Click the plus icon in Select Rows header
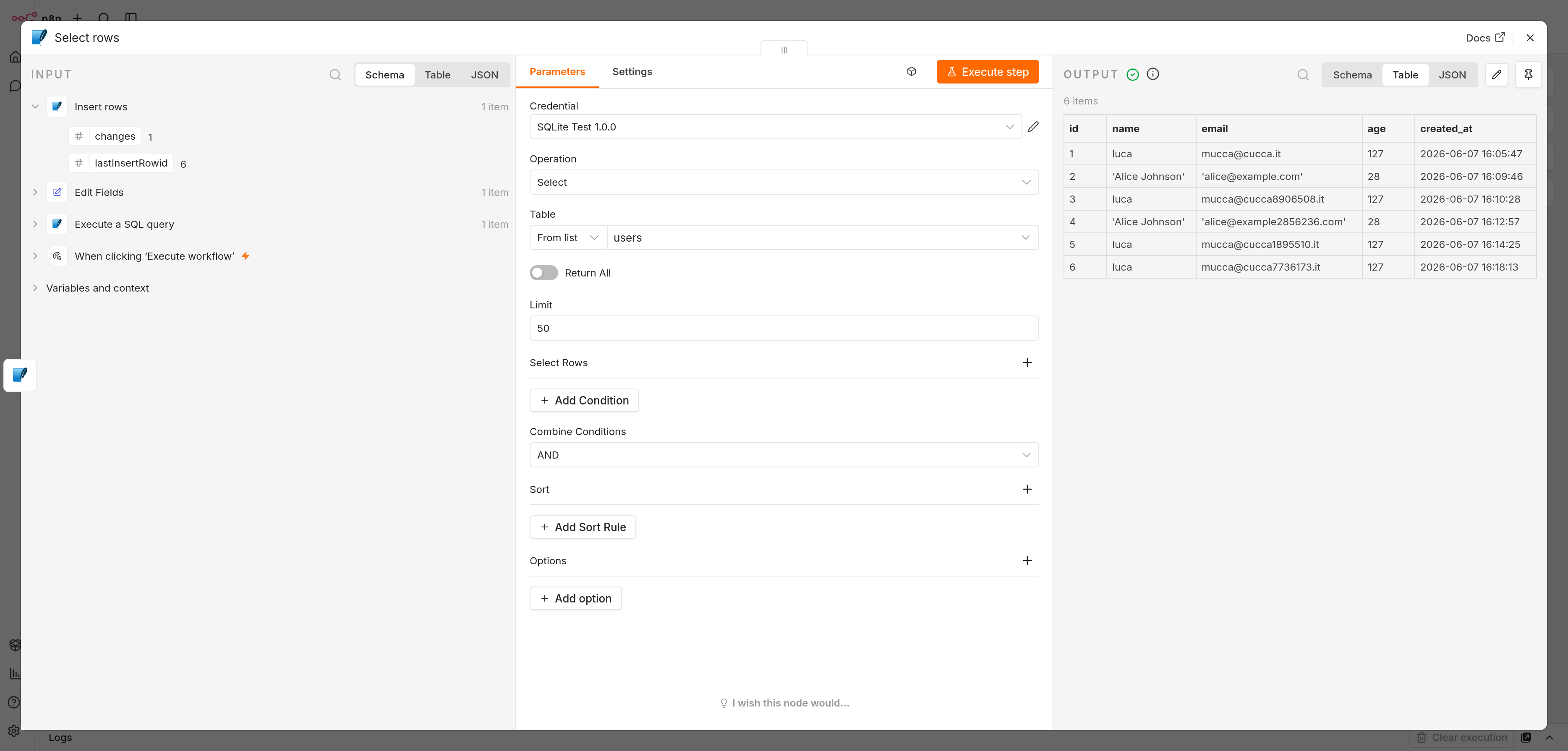This screenshot has width=1568, height=751. click(1027, 363)
